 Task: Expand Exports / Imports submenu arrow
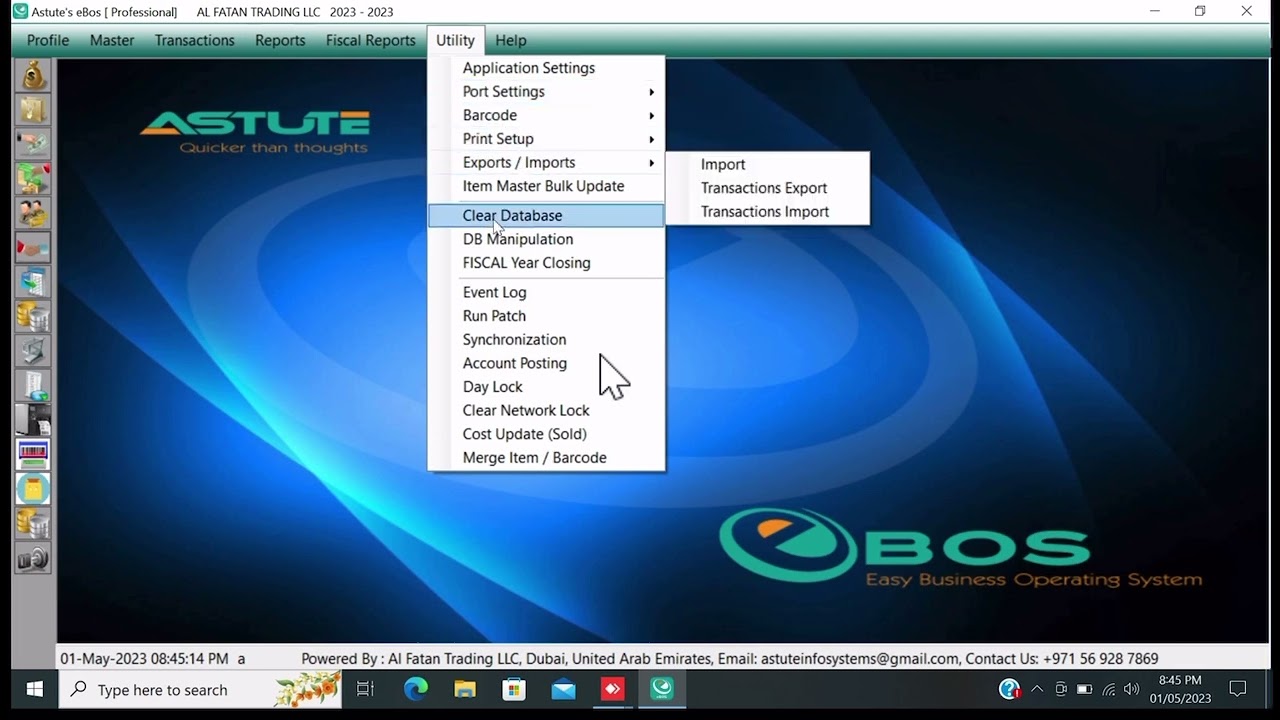pyautogui.click(x=651, y=163)
